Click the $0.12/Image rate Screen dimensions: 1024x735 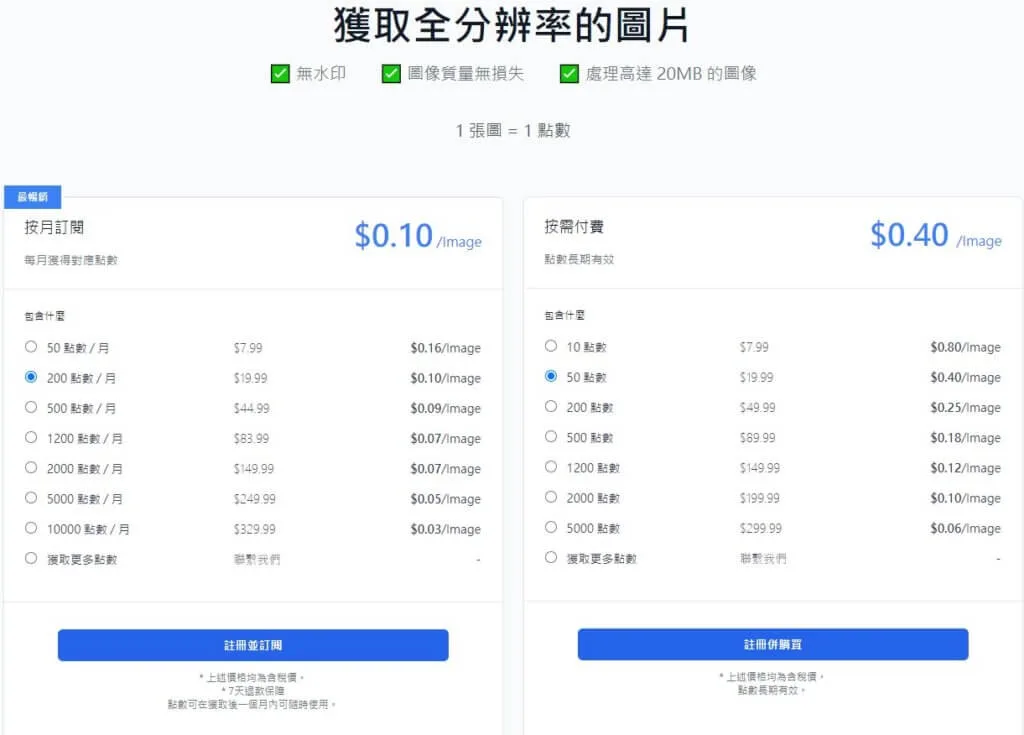[965, 468]
